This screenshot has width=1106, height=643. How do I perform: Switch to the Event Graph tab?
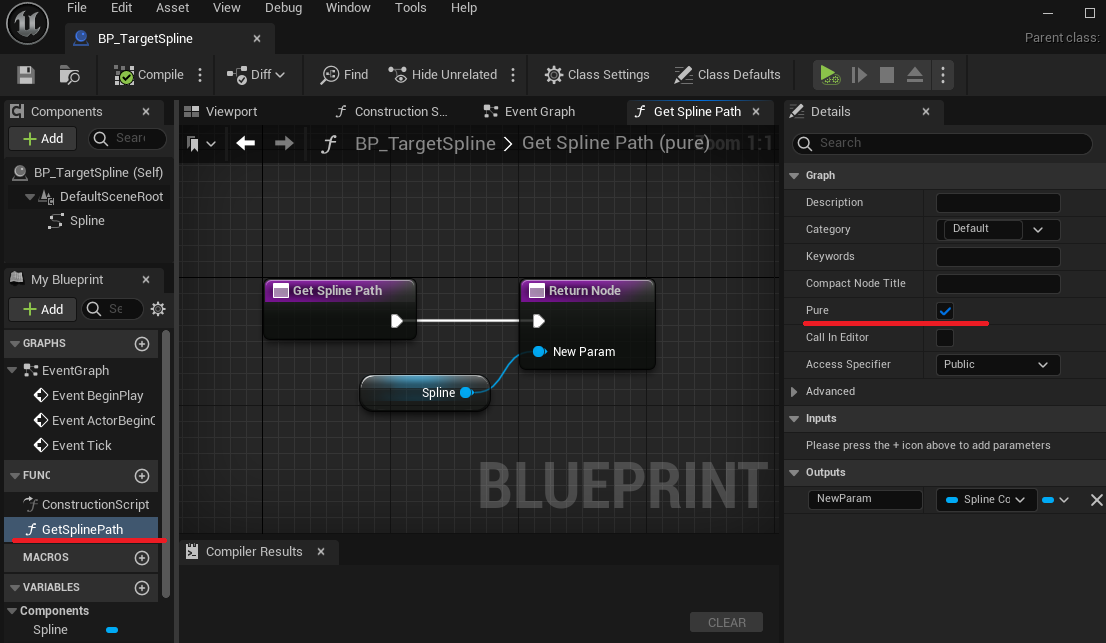click(529, 111)
